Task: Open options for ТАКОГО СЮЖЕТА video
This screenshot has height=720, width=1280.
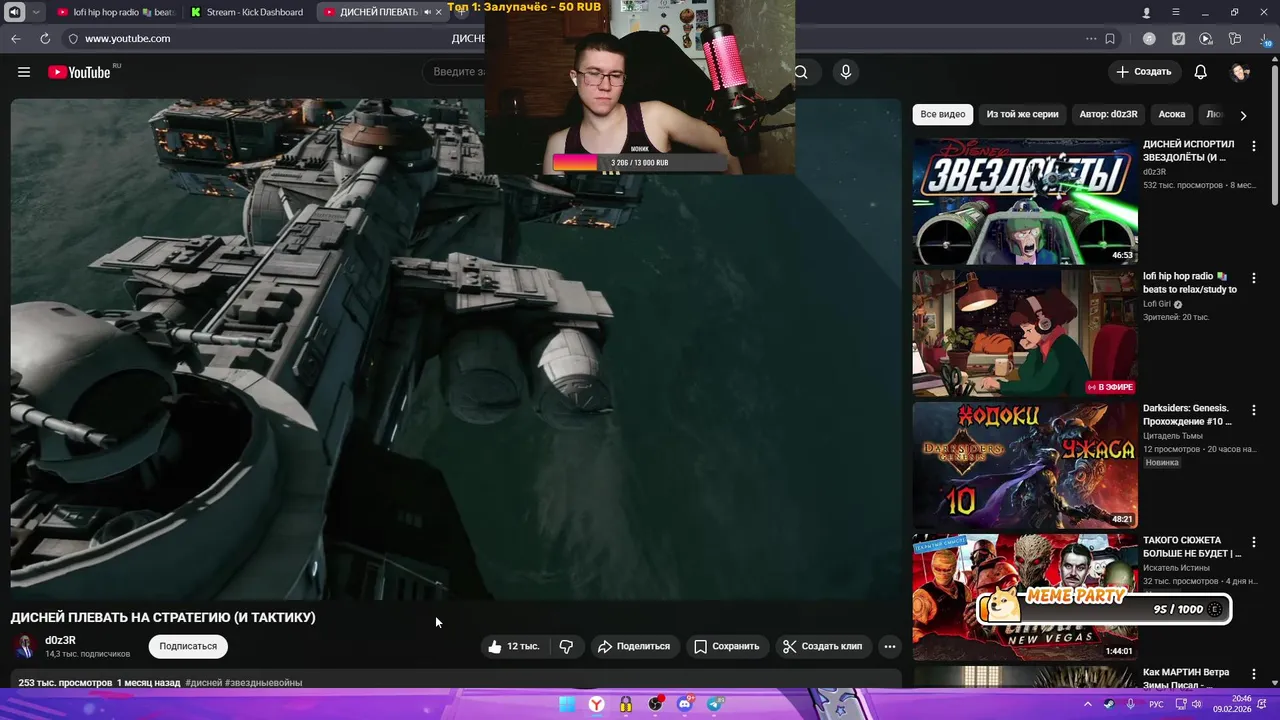Action: [1253, 542]
